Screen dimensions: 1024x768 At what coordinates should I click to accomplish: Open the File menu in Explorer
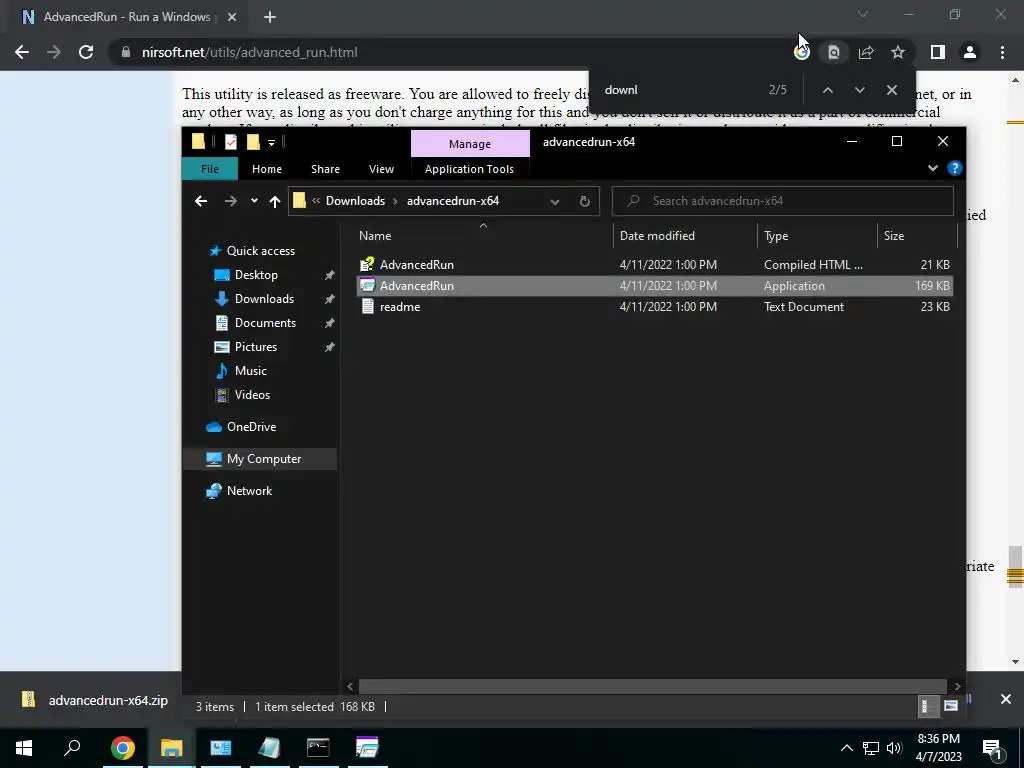[x=210, y=169]
